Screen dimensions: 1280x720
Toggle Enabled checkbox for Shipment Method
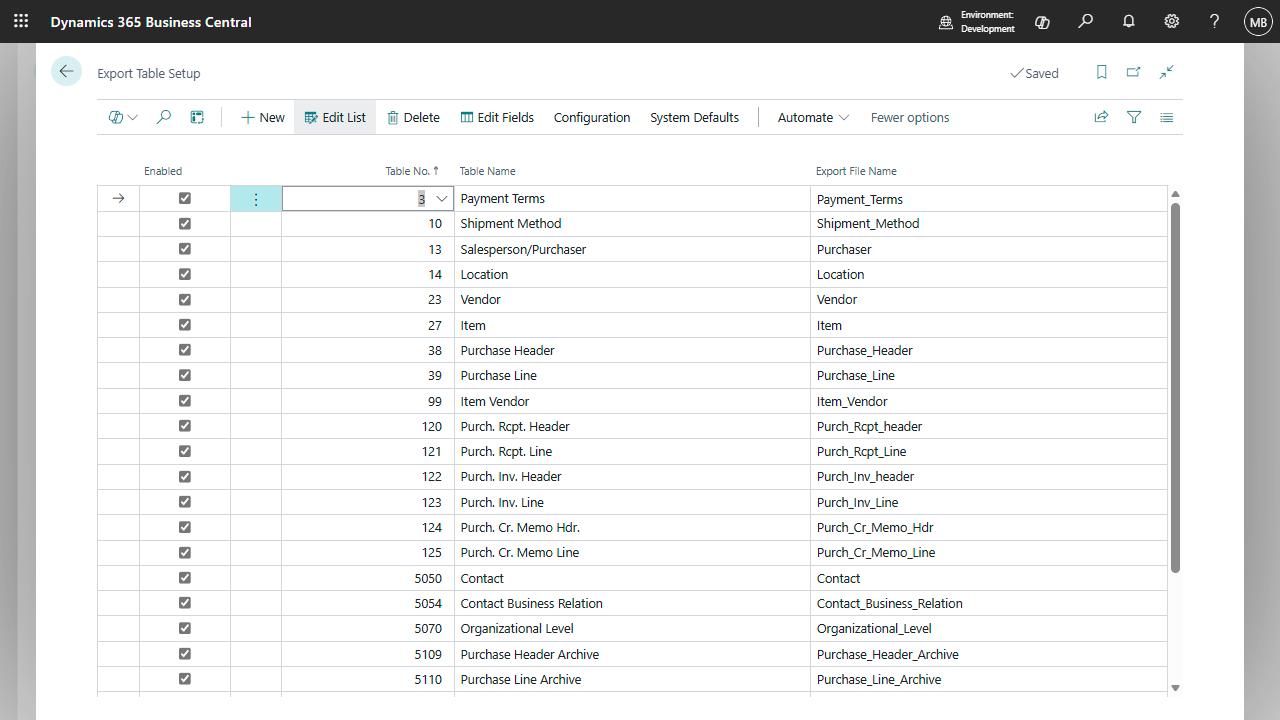tap(185, 224)
